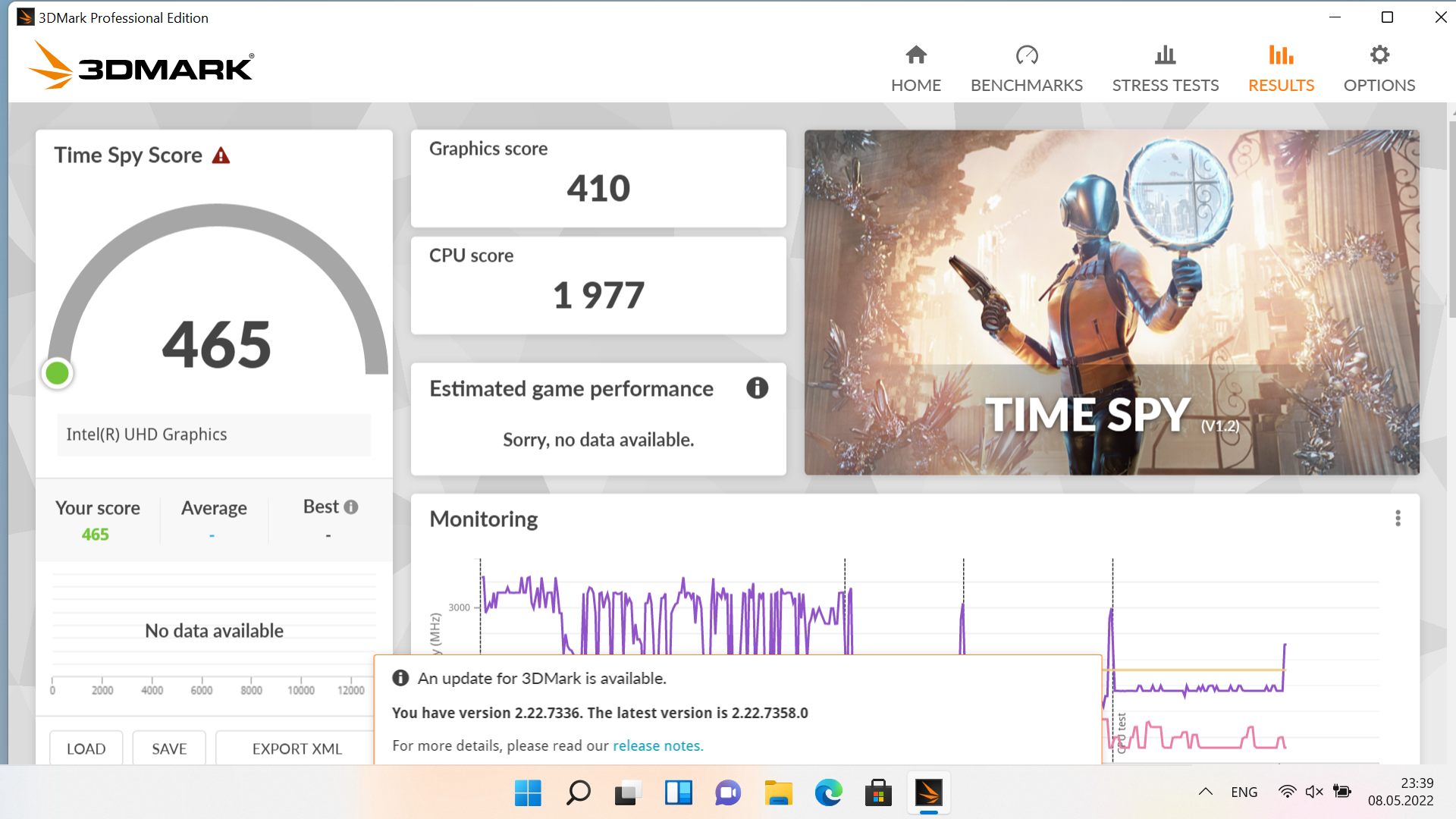Click the Load button

(86, 748)
